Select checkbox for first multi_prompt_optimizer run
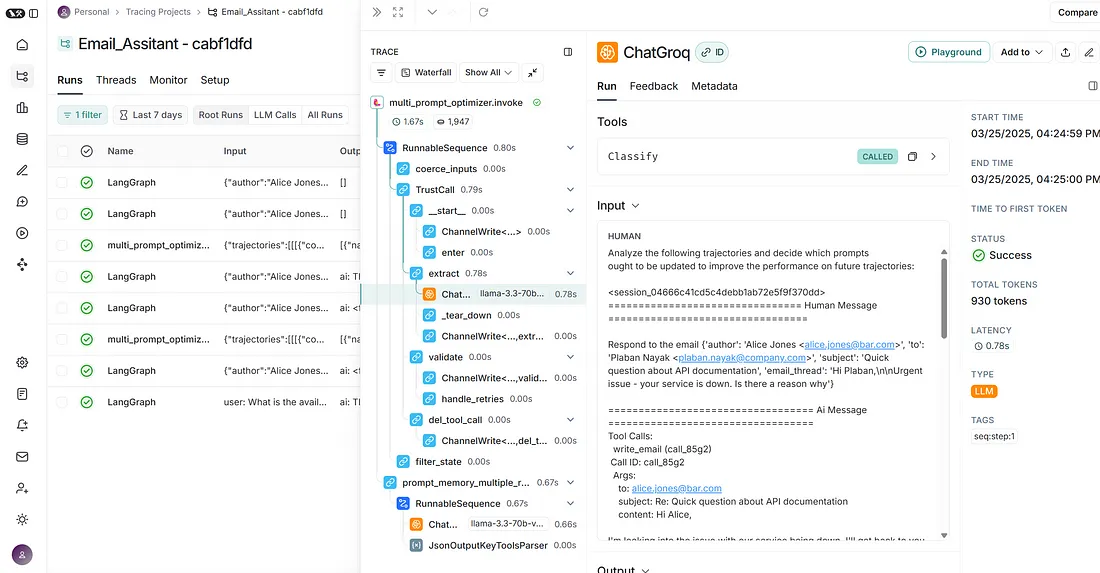 coord(63,245)
